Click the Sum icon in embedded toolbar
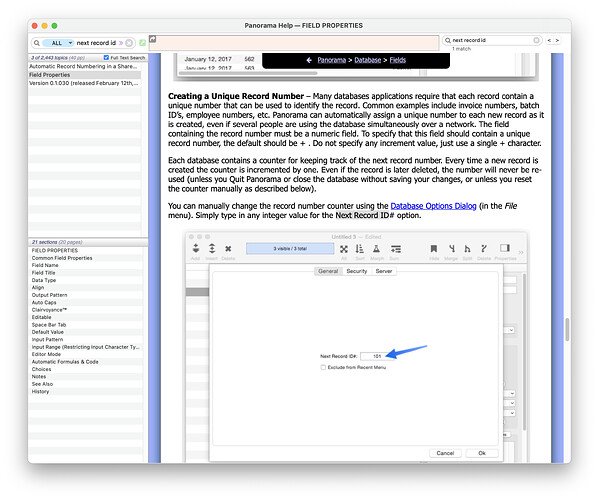The height and width of the screenshot is (500, 599). pyautogui.click(x=396, y=249)
